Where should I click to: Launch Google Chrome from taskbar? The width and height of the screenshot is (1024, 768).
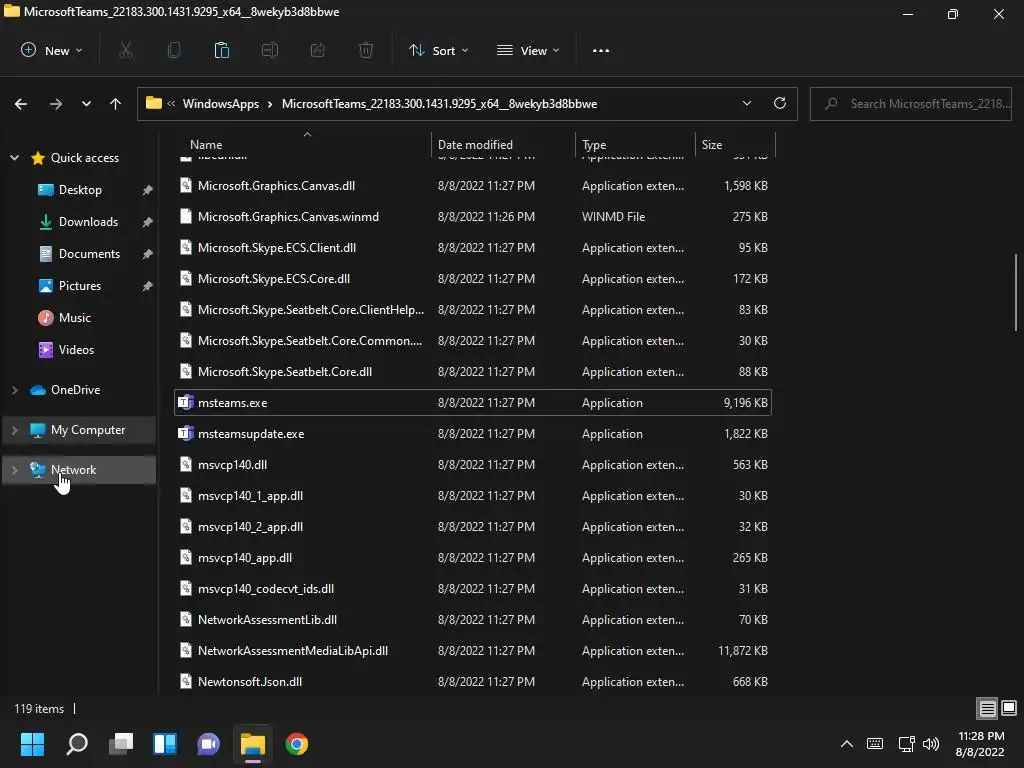pyautogui.click(x=297, y=744)
